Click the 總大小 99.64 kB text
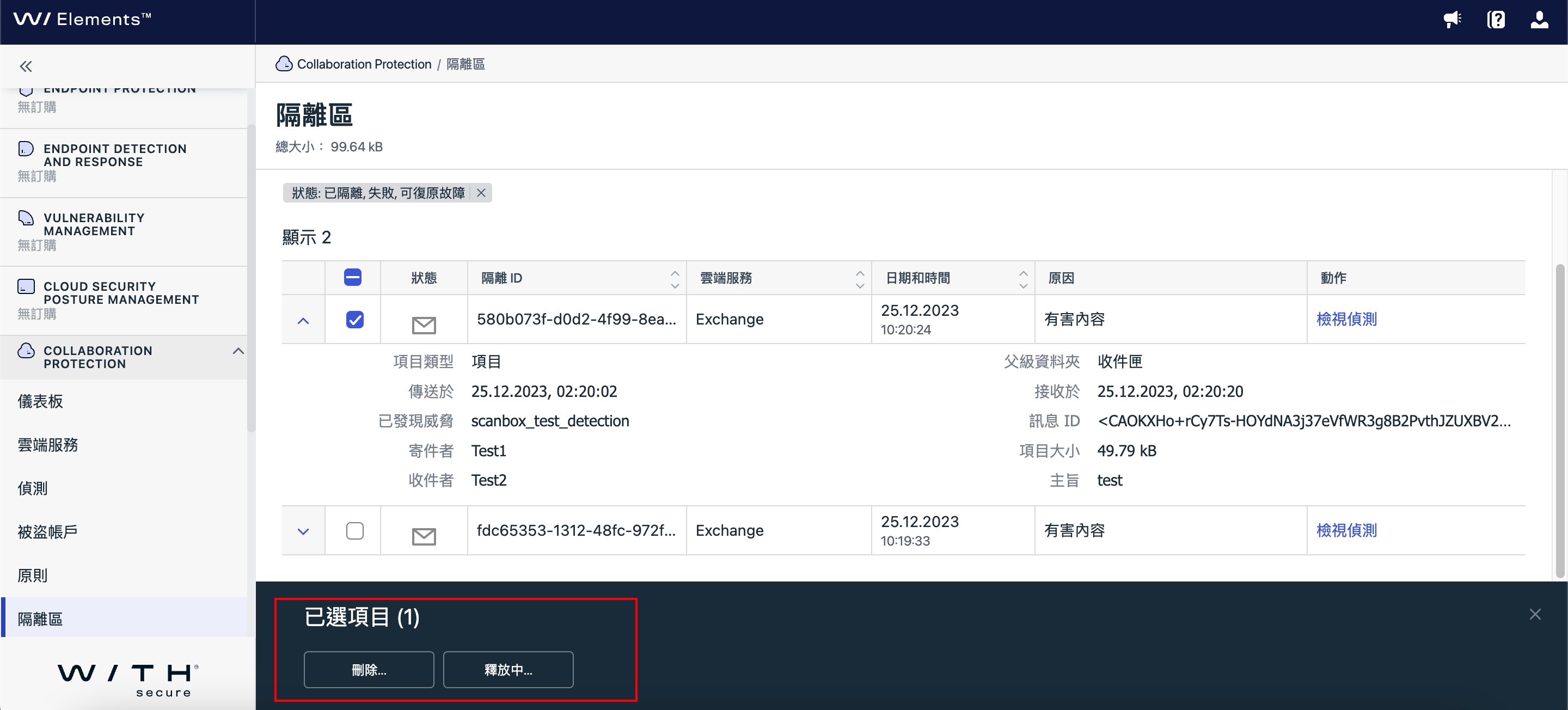 pyautogui.click(x=329, y=147)
